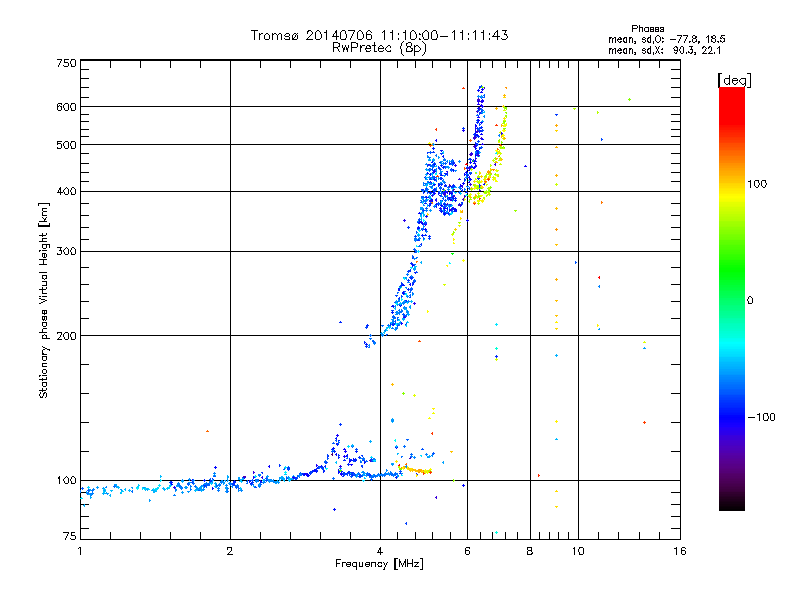Click the y-axis tick label '200'
Image resolution: width=800 pixels, height=600 pixels.
click(x=66, y=336)
